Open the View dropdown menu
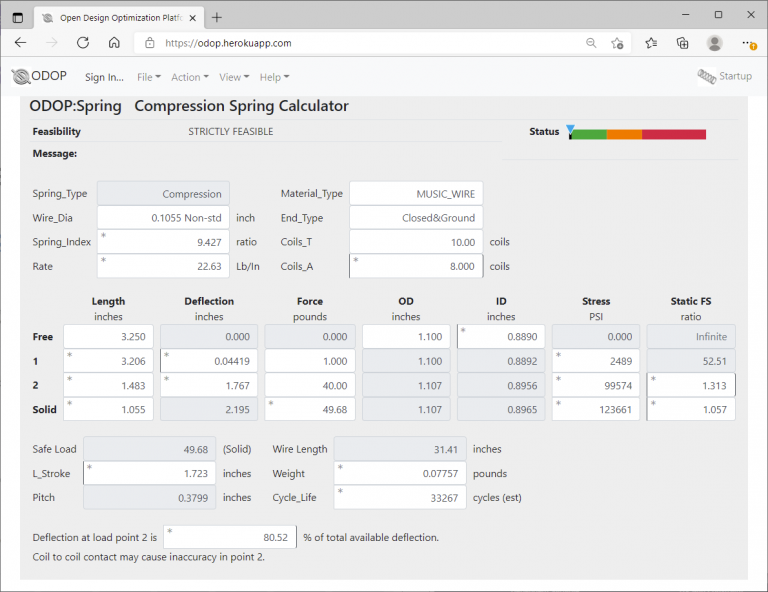768x592 pixels. [x=234, y=77]
